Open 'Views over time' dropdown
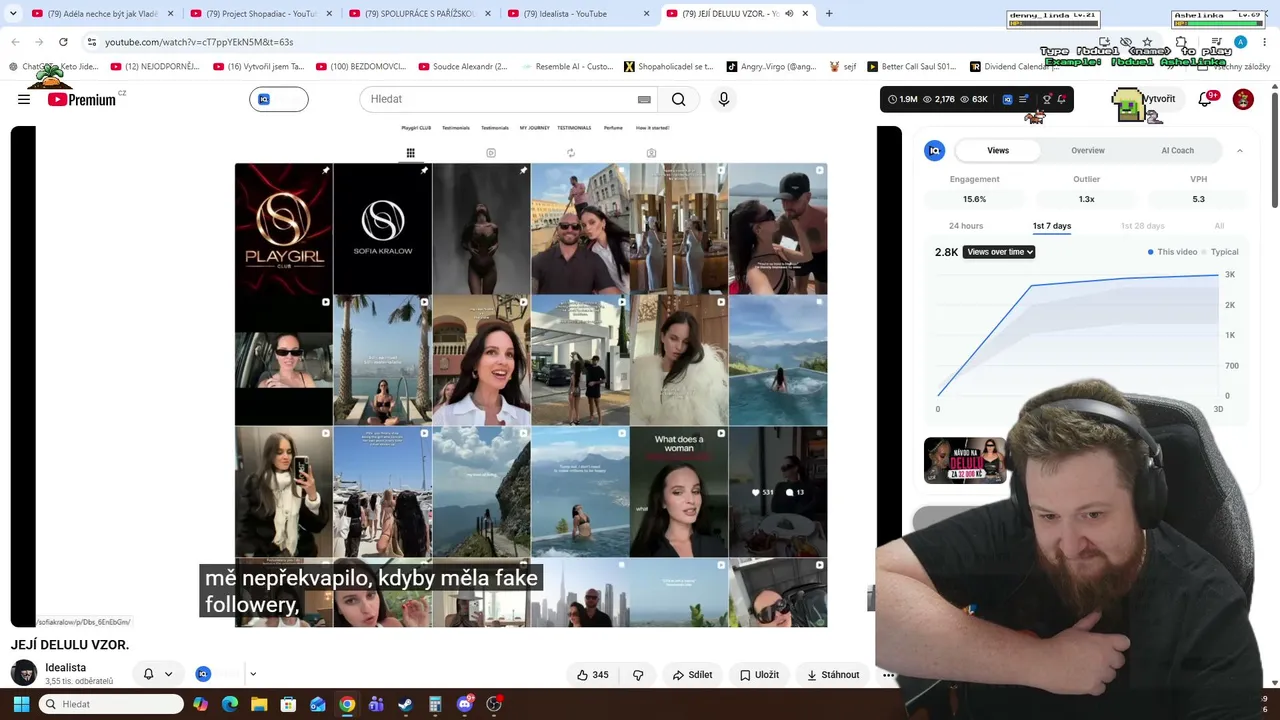The width and height of the screenshot is (1280, 720). coord(999,252)
